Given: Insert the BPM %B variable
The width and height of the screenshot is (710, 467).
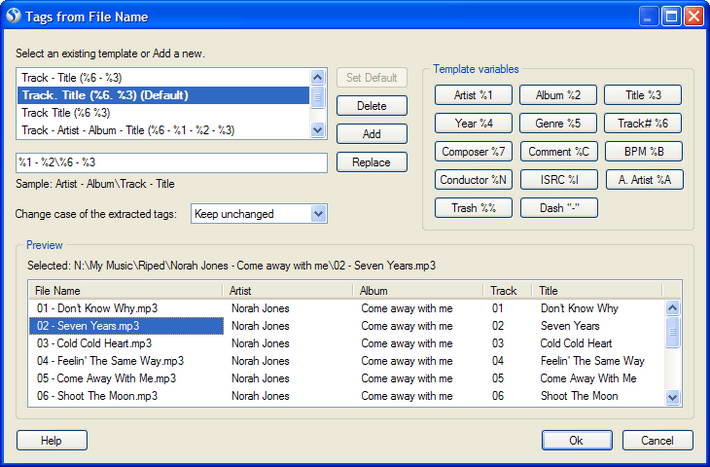Looking at the screenshot, I should (644, 152).
